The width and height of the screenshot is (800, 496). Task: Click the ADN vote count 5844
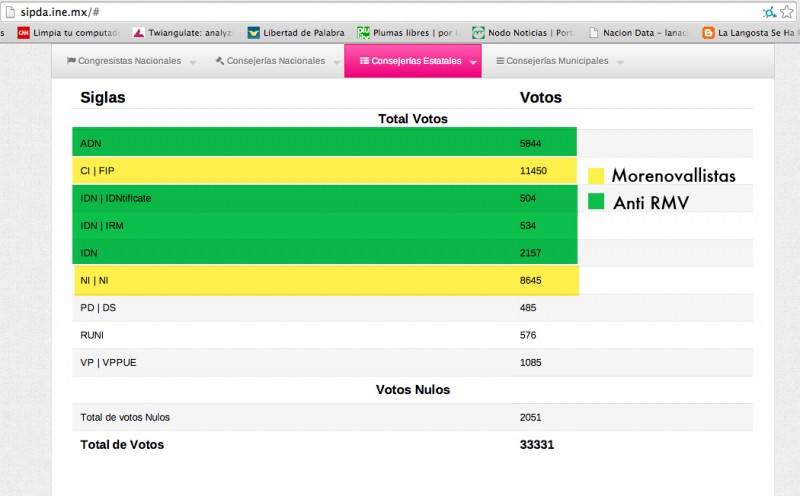530,143
